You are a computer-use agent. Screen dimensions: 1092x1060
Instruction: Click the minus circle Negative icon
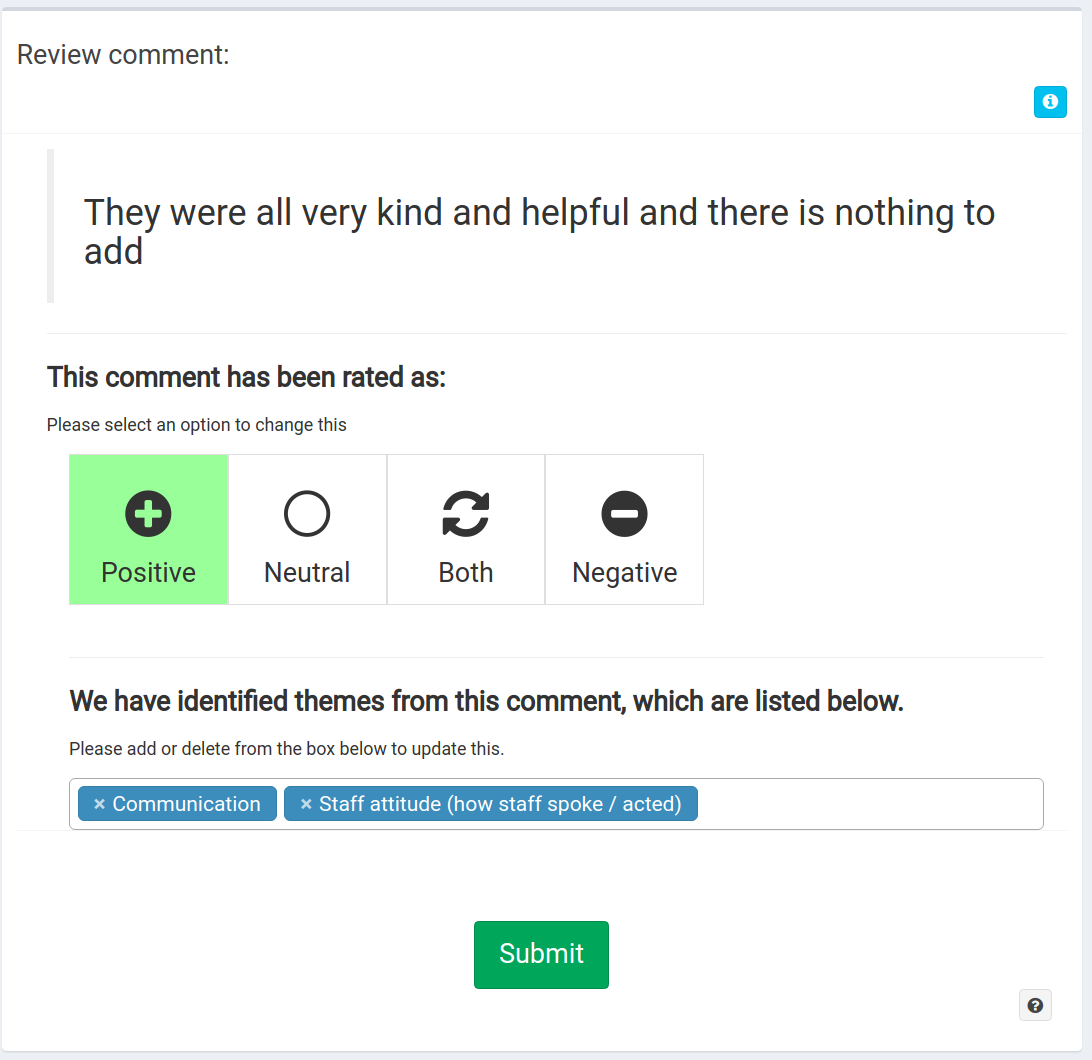[x=625, y=514]
